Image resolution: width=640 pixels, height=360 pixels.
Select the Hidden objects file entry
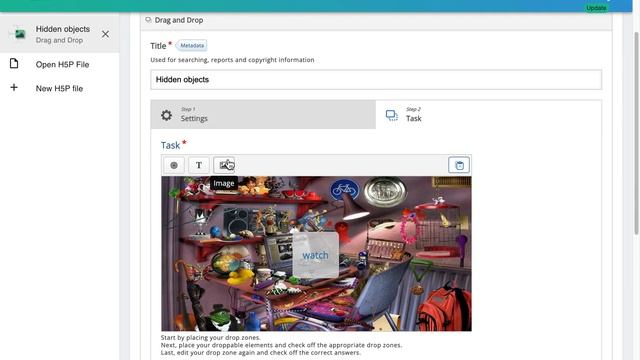coord(60,34)
